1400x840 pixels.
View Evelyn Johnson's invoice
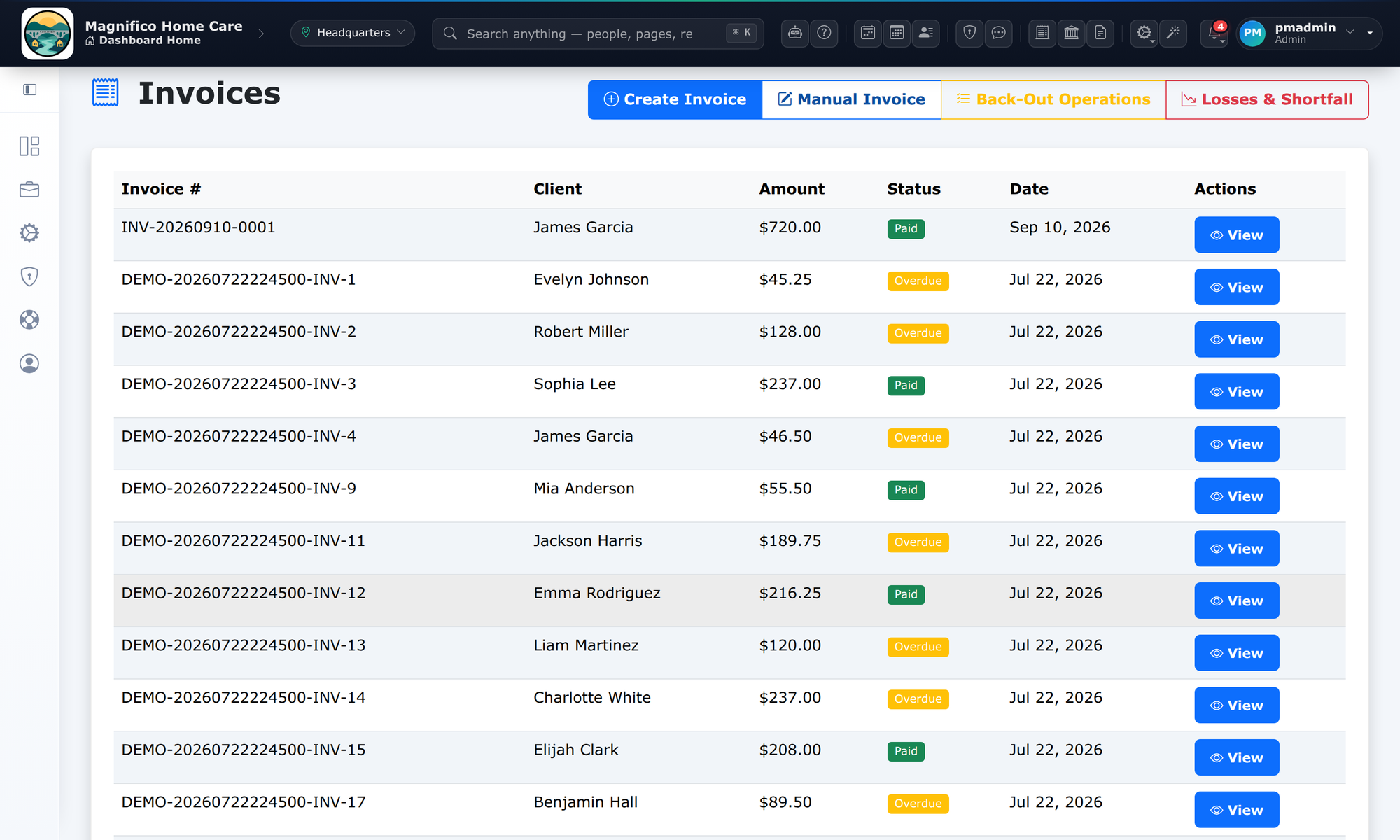click(1236, 287)
